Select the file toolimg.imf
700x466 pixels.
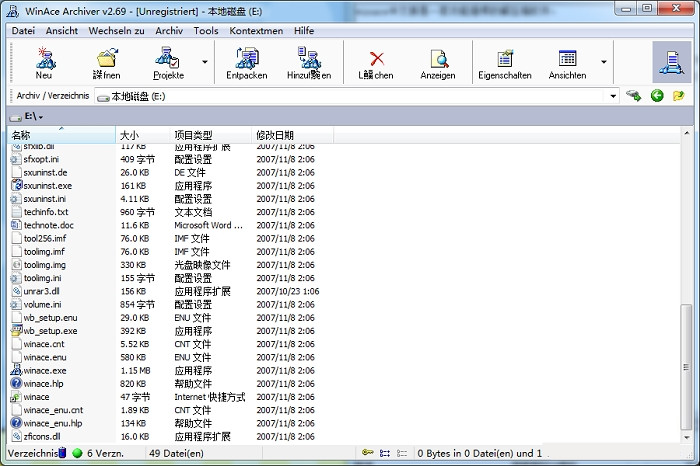tap(44, 251)
